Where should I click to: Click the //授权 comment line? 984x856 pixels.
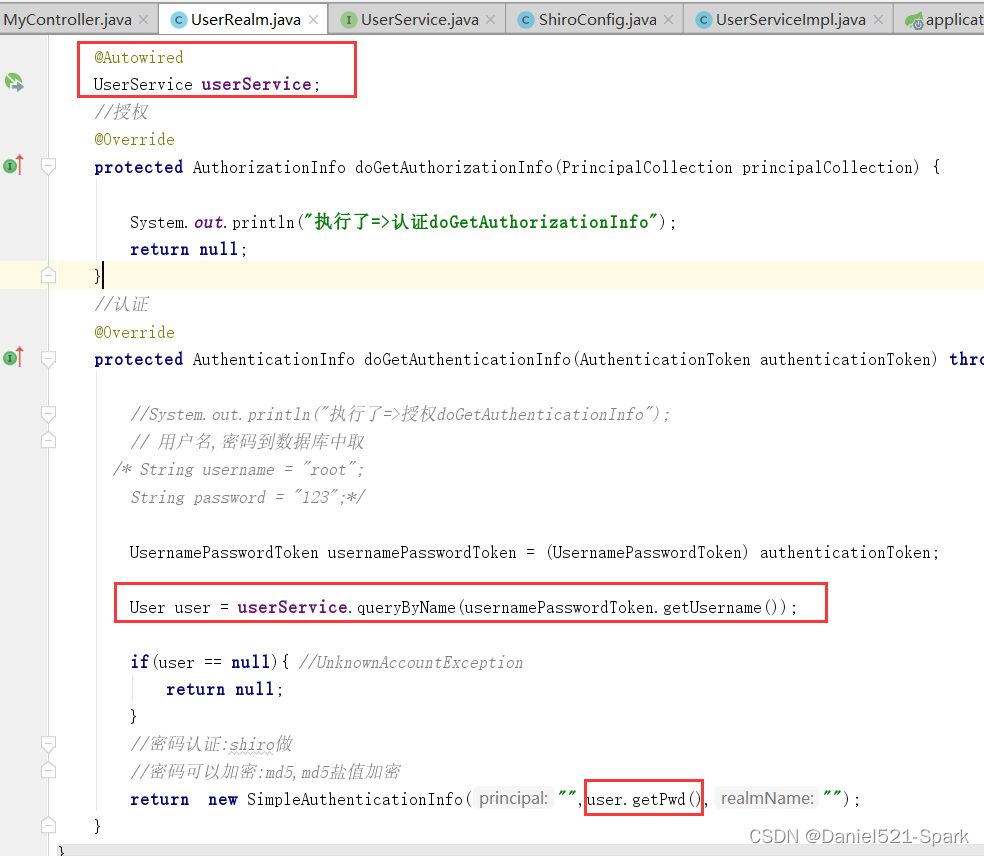coord(121,112)
